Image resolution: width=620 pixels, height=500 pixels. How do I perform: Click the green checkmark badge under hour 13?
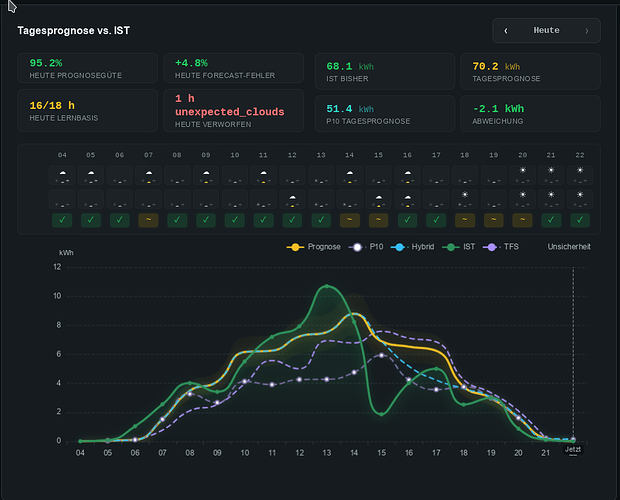point(321,220)
